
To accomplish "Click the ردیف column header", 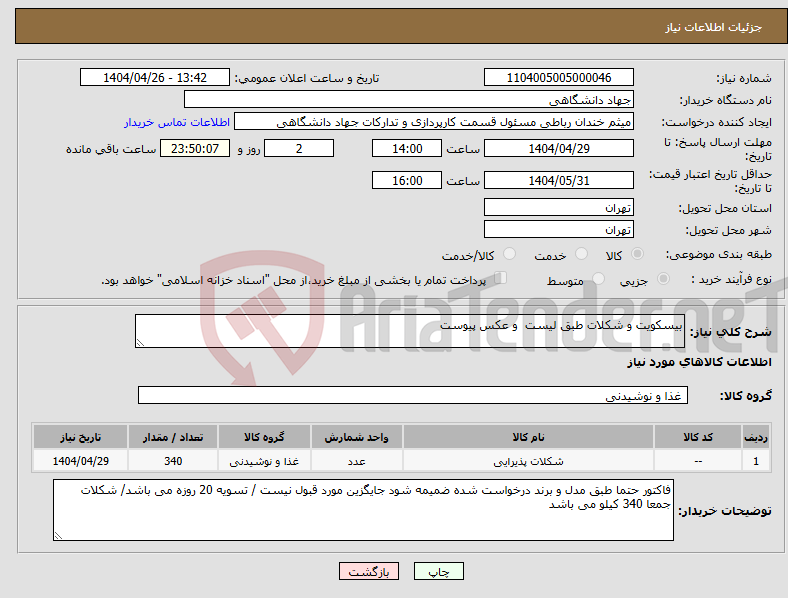I will click(x=756, y=437).
